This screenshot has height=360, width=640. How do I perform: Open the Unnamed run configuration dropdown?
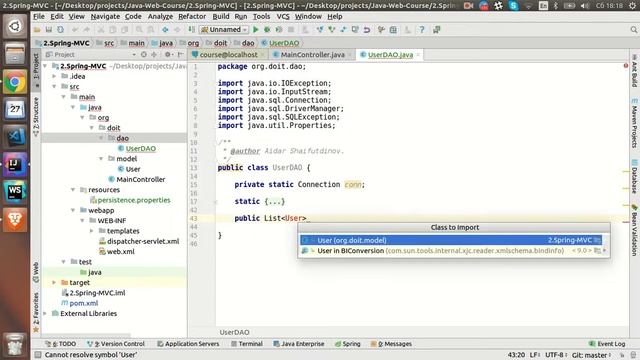point(224,30)
